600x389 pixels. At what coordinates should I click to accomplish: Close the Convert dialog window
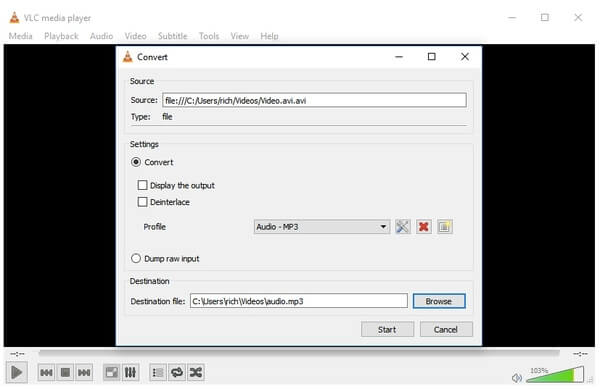click(x=465, y=57)
